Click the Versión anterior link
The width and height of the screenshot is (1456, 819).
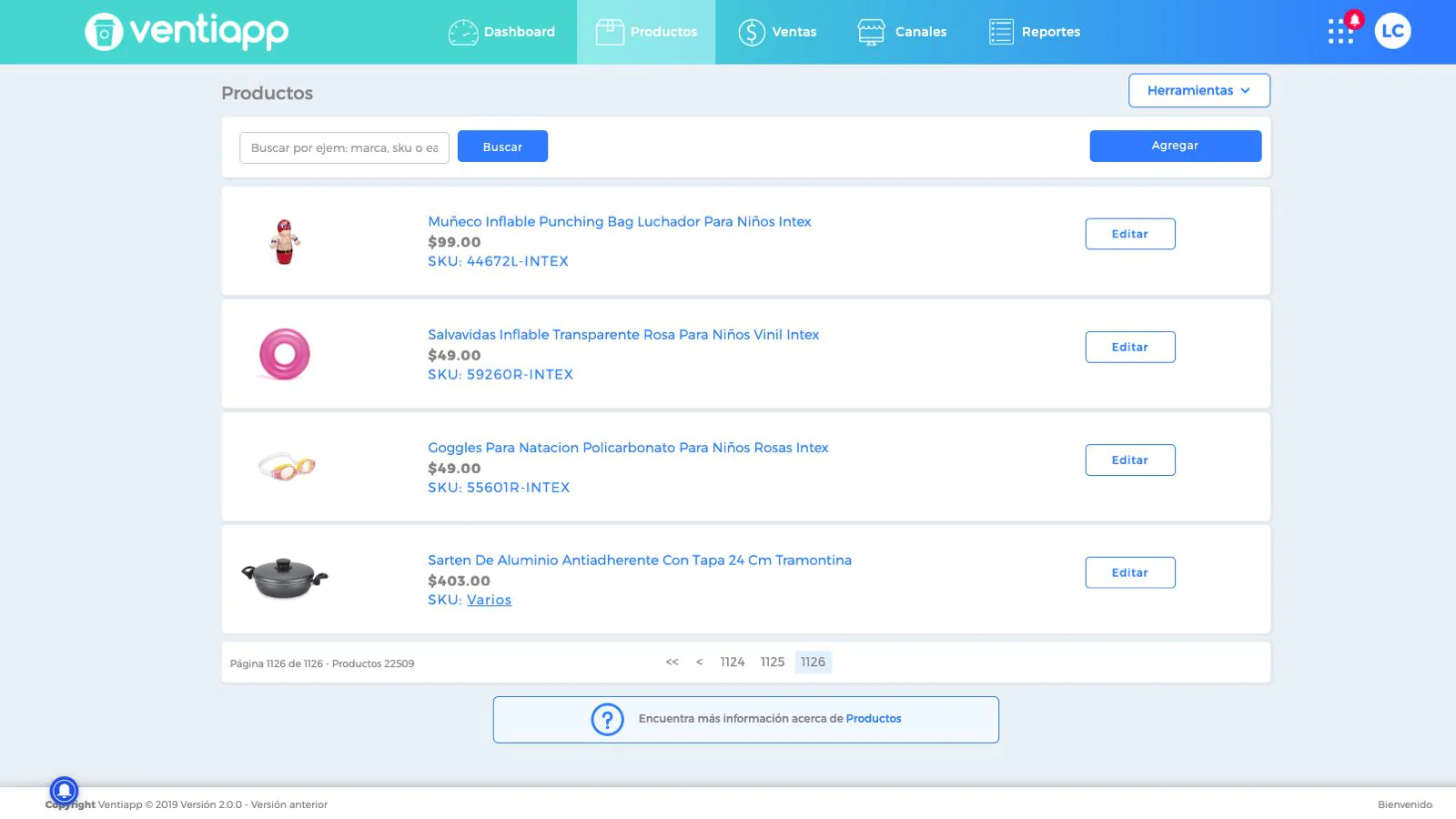click(289, 804)
